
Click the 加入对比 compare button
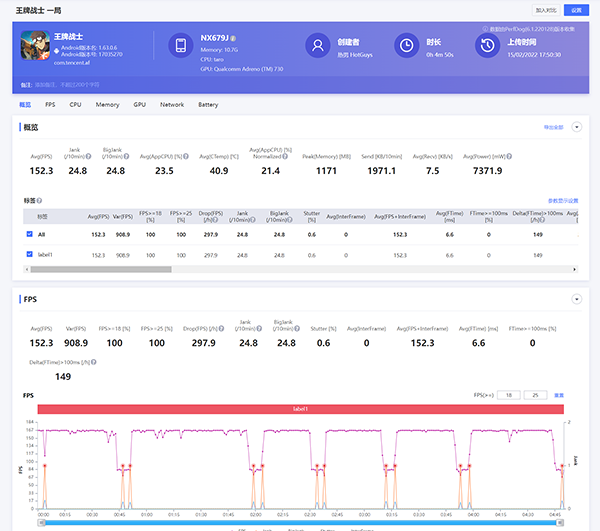546,8
